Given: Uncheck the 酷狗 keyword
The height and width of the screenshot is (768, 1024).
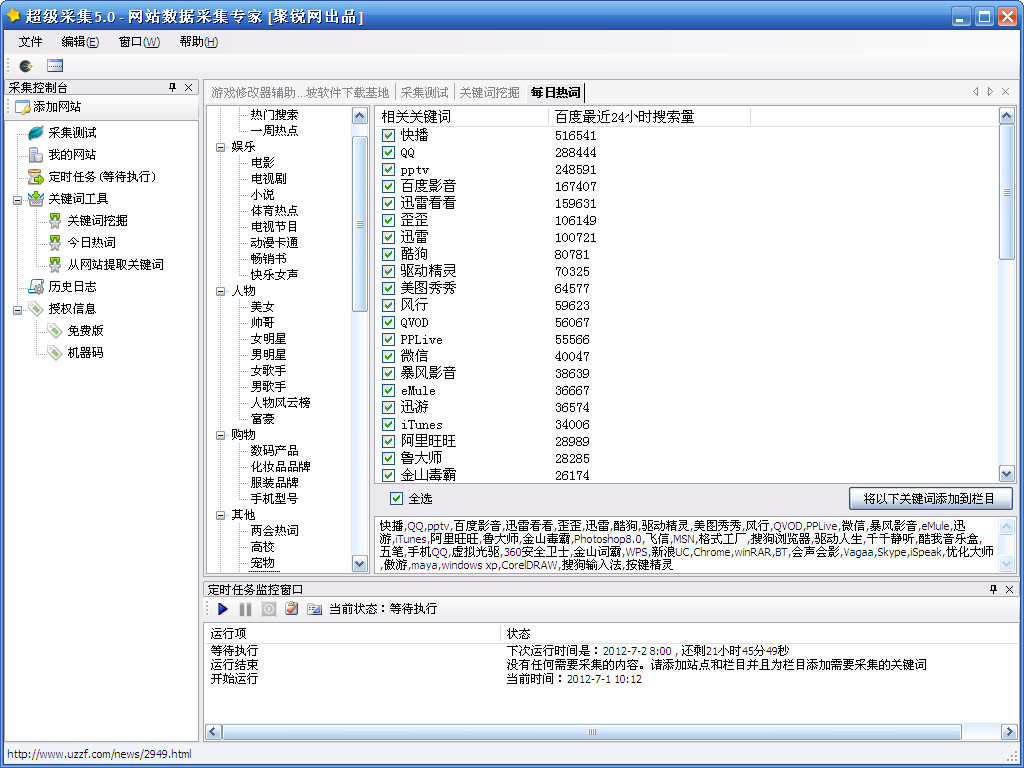Looking at the screenshot, I should coord(389,254).
